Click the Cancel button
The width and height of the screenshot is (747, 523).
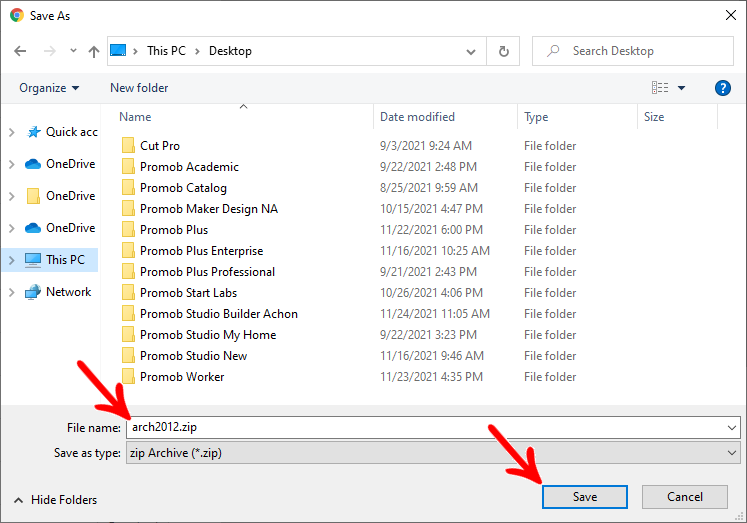[685, 497]
